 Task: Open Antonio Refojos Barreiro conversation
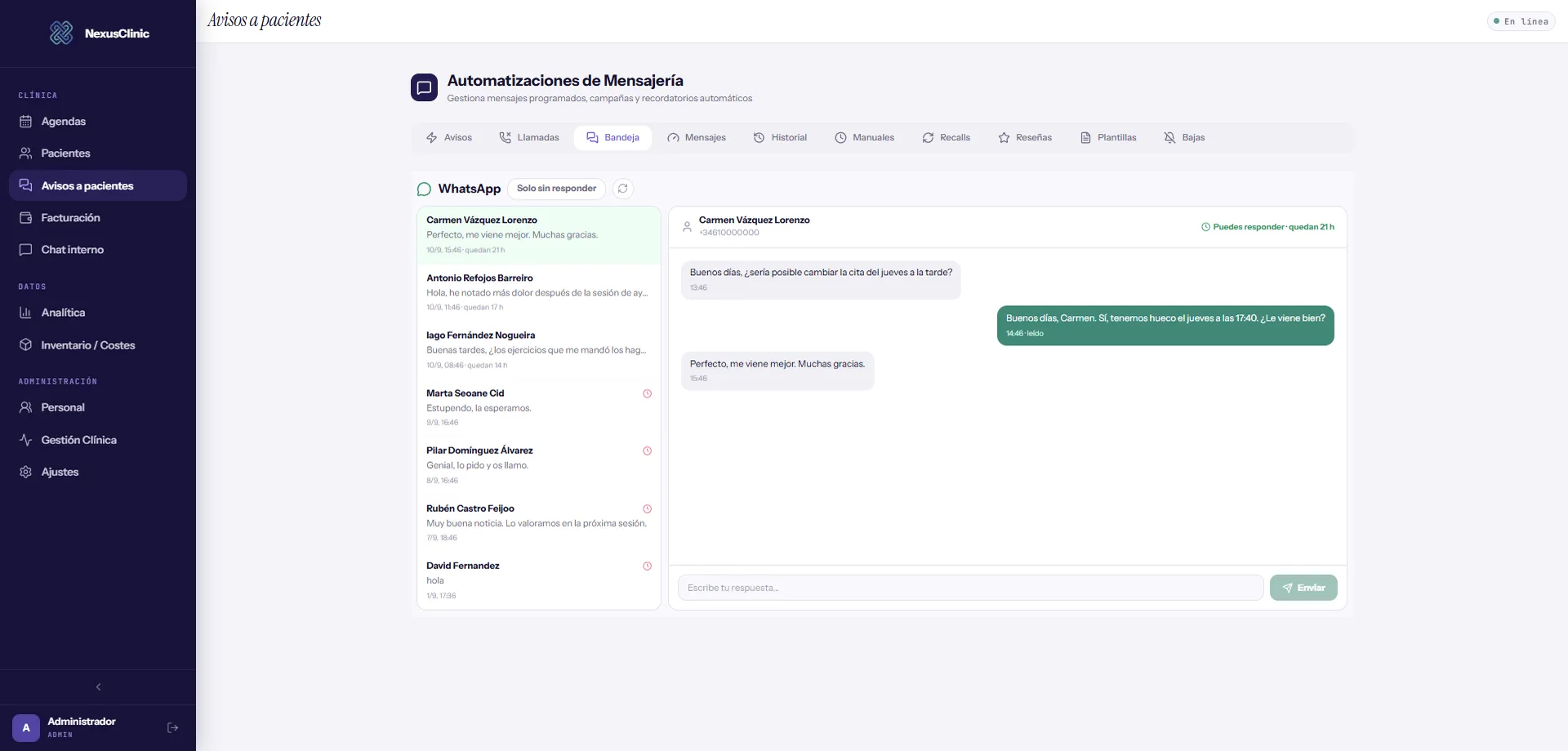coord(539,292)
